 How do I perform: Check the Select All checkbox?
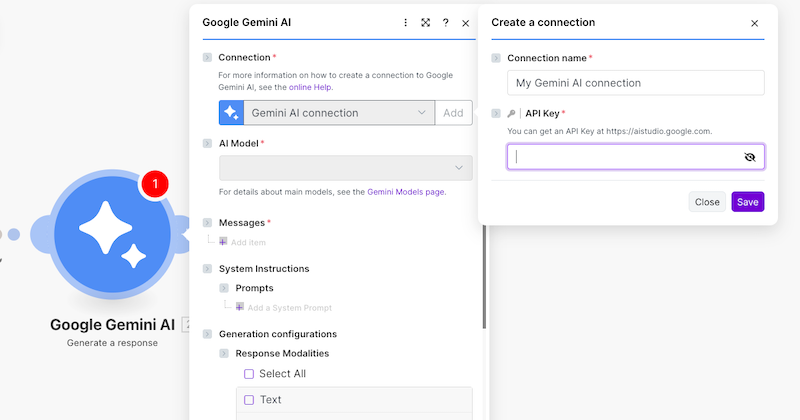(x=249, y=374)
